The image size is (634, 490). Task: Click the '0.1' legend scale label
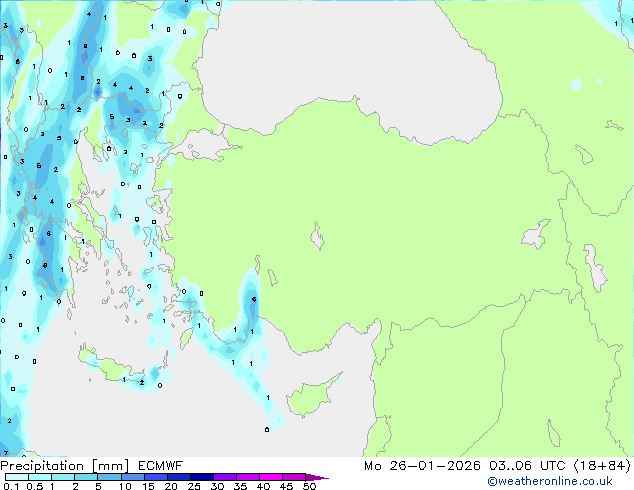tap(11, 486)
